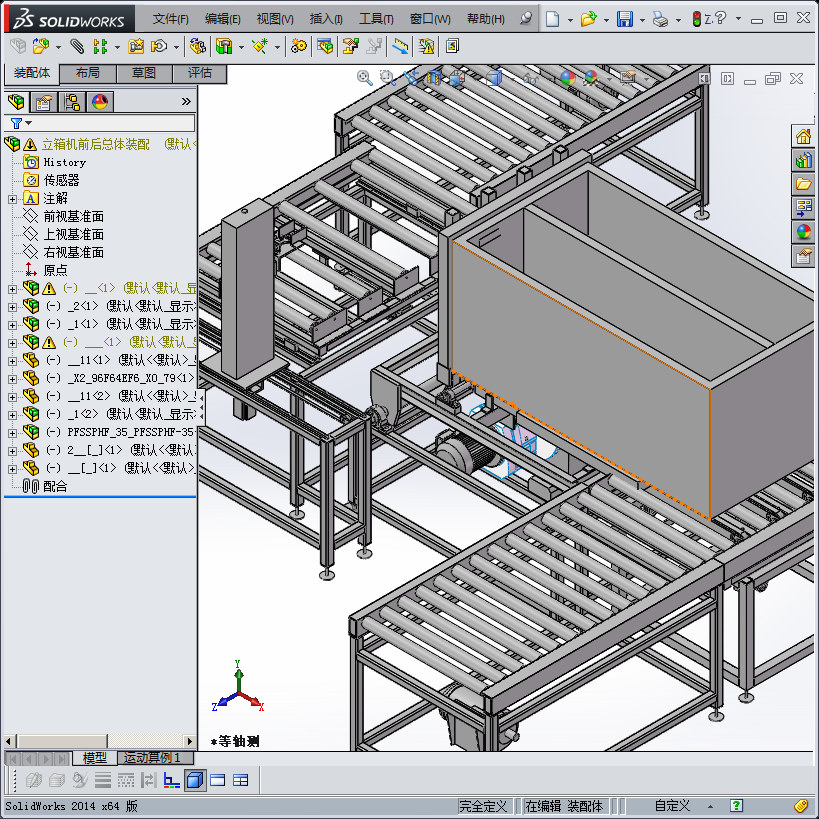This screenshot has width=819, height=819.
Task: Open SolidWorks Resources home in task pane
Action: pos(803,136)
